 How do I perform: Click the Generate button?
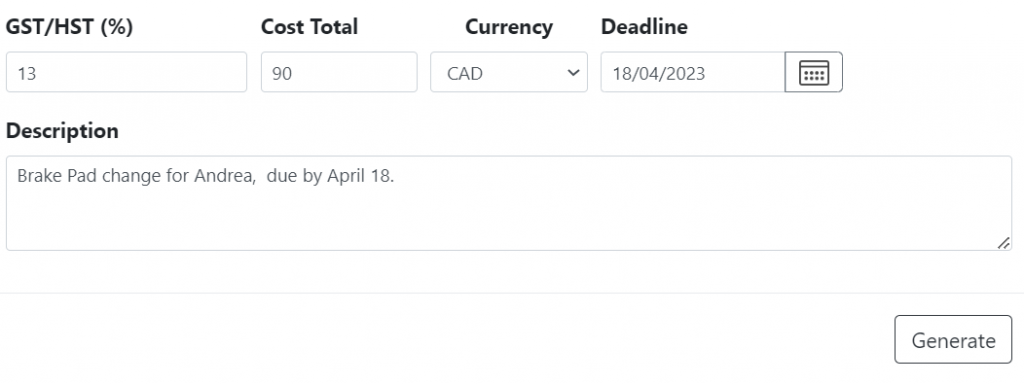[x=953, y=340]
